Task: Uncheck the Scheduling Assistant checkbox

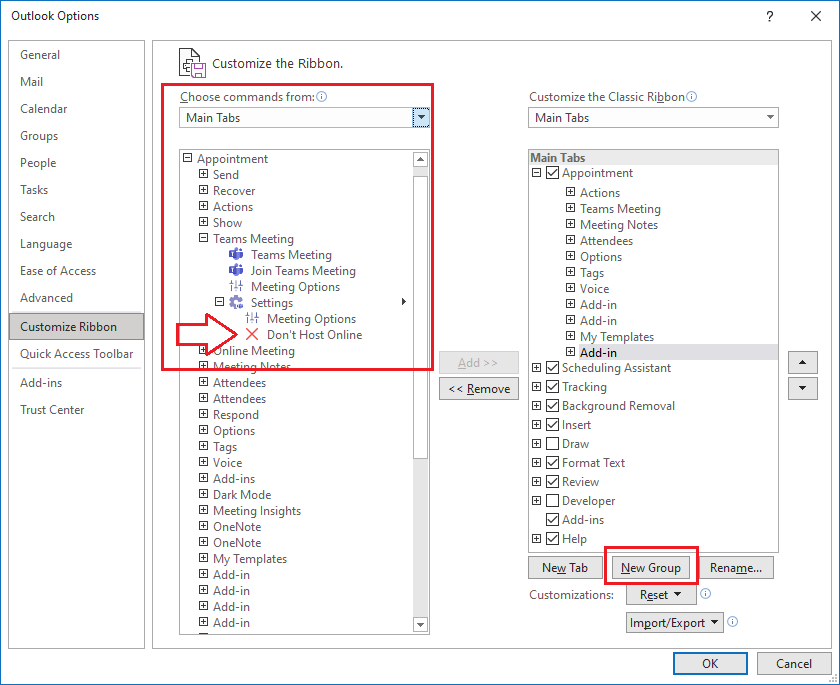Action: [x=552, y=367]
